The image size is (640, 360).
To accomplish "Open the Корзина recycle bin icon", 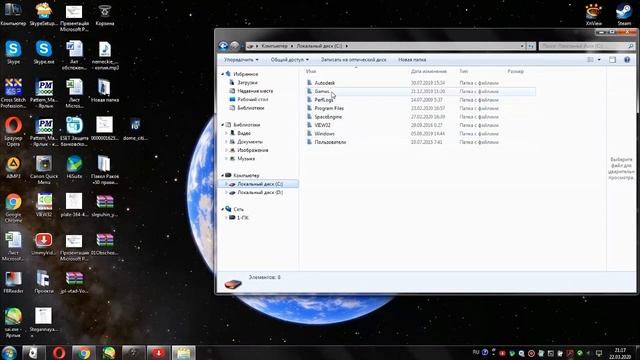I will coord(104,14).
